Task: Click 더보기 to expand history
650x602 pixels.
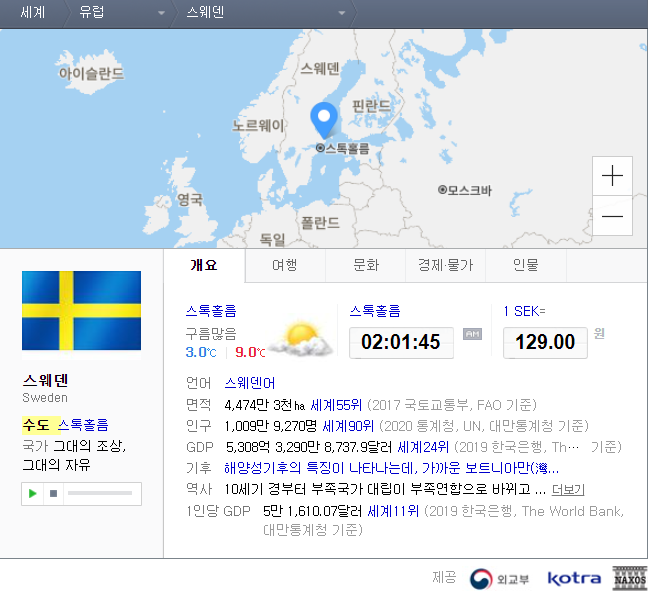Action: point(568,490)
